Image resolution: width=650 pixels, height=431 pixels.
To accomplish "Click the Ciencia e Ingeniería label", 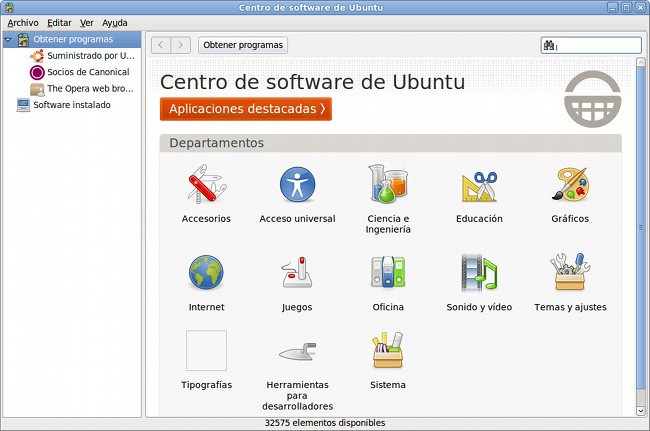I will (388, 224).
